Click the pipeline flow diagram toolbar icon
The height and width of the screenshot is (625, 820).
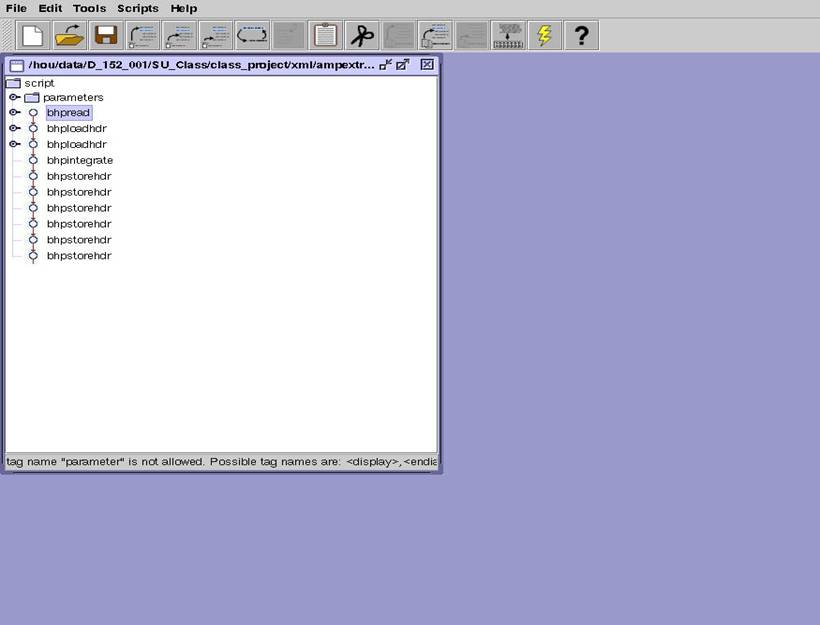pyautogui.click(x=508, y=36)
